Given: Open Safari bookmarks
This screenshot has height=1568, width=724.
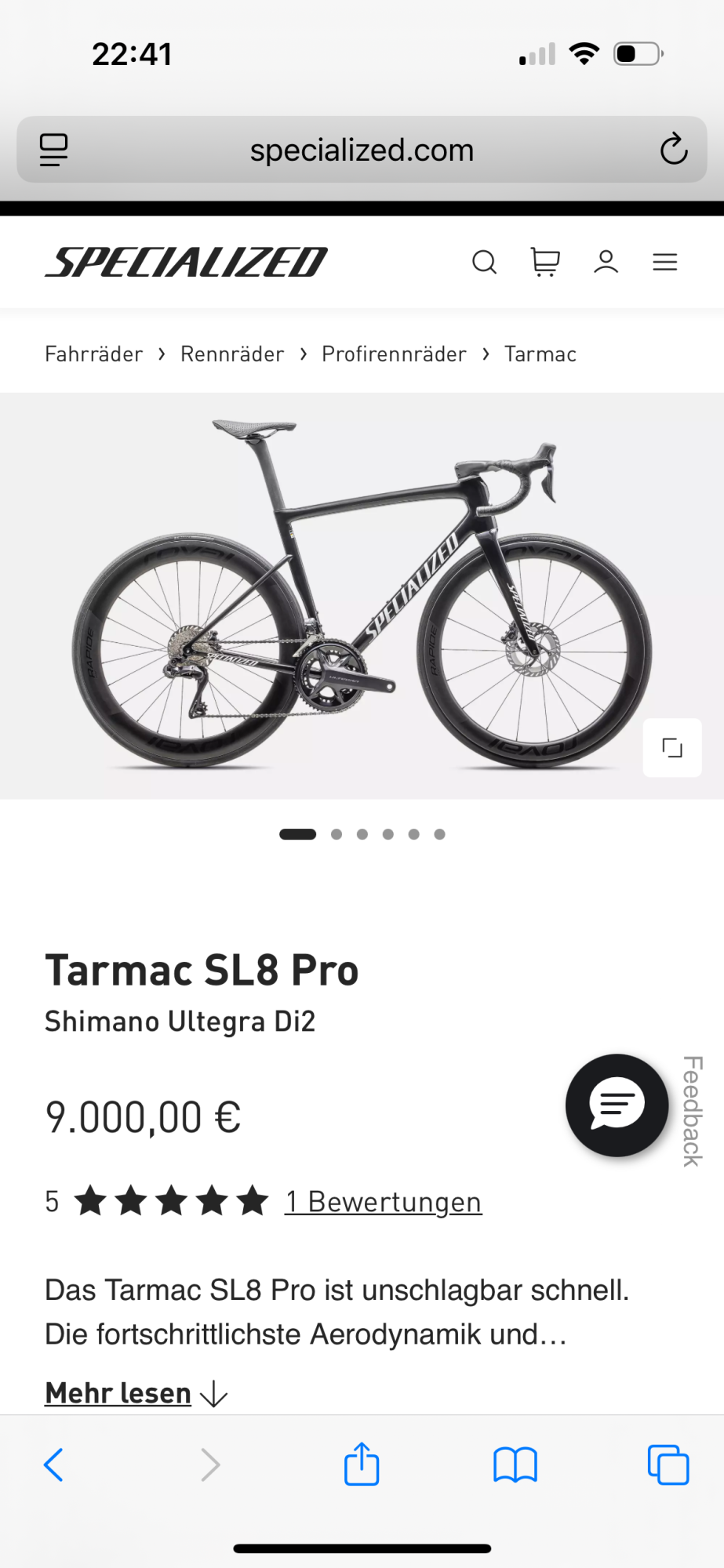Looking at the screenshot, I should point(515,1464).
